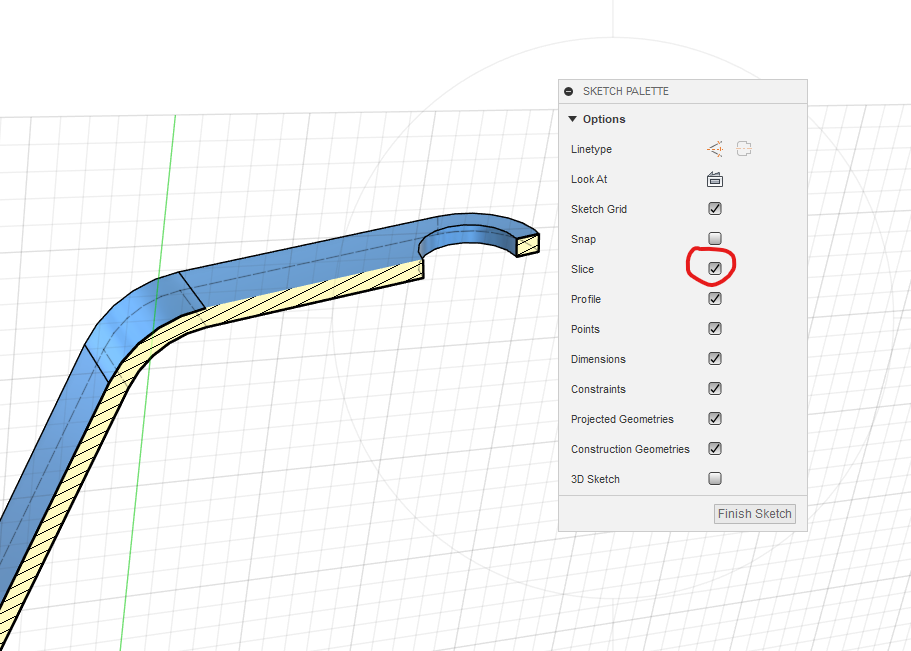Image resolution: width=911 pixels, height=651 pixels.
Task: Collapse the Options section triangle
Action: pos(572,119)
